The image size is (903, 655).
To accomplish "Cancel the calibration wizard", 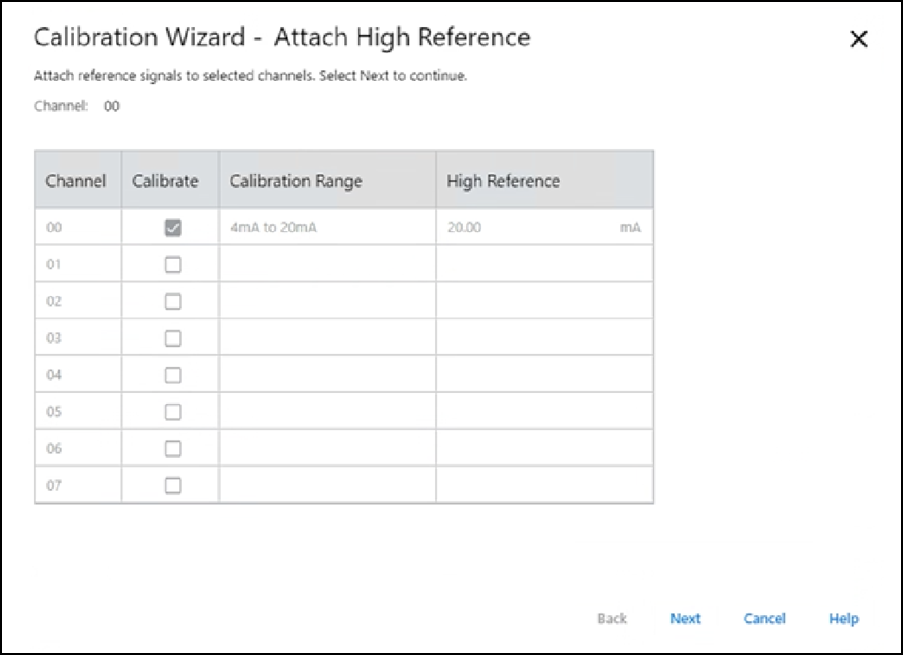I will tap(764, 619).
